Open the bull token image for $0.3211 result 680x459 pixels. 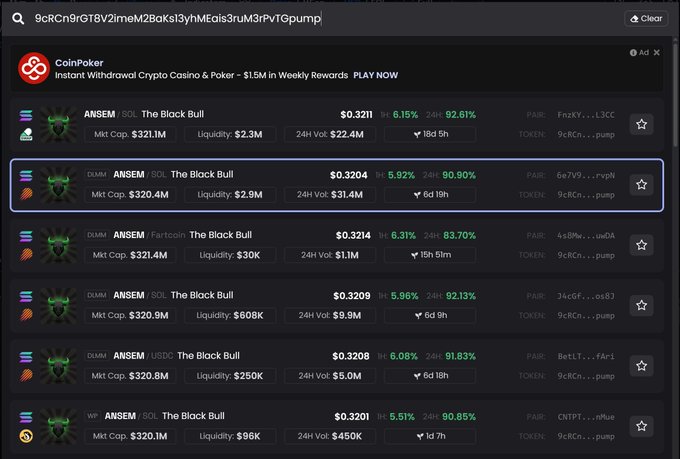[59, 125]
